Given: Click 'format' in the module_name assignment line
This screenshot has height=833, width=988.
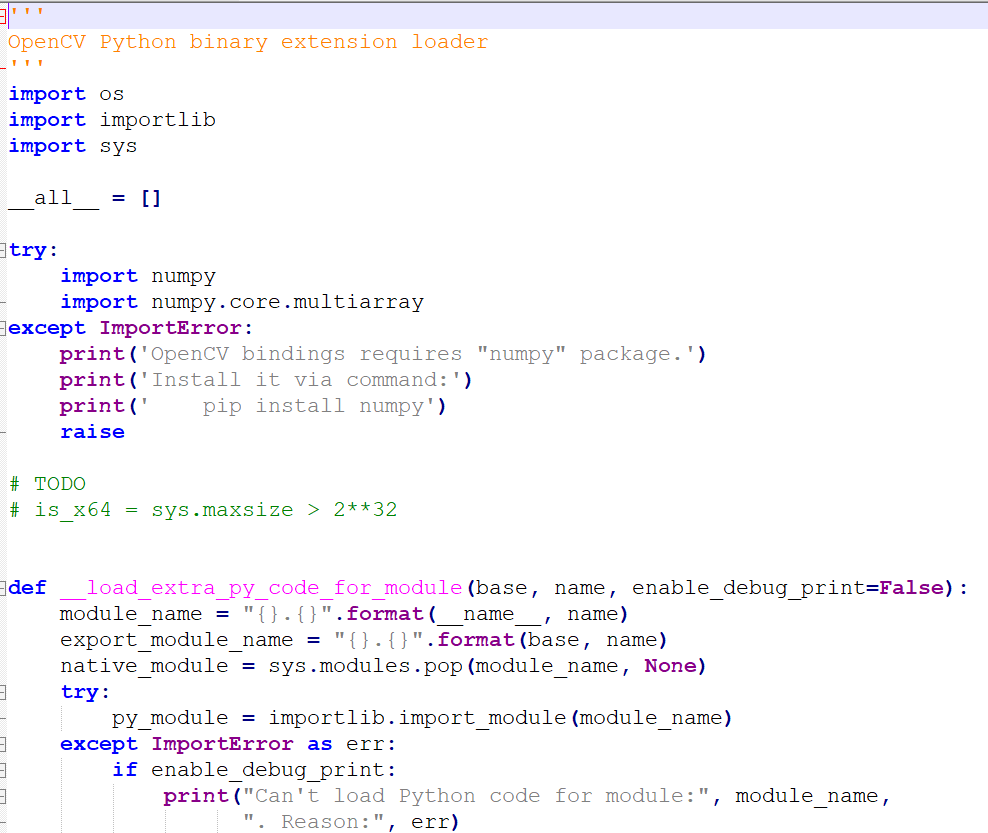Looking at the screenshot, I should coord(385,614).
